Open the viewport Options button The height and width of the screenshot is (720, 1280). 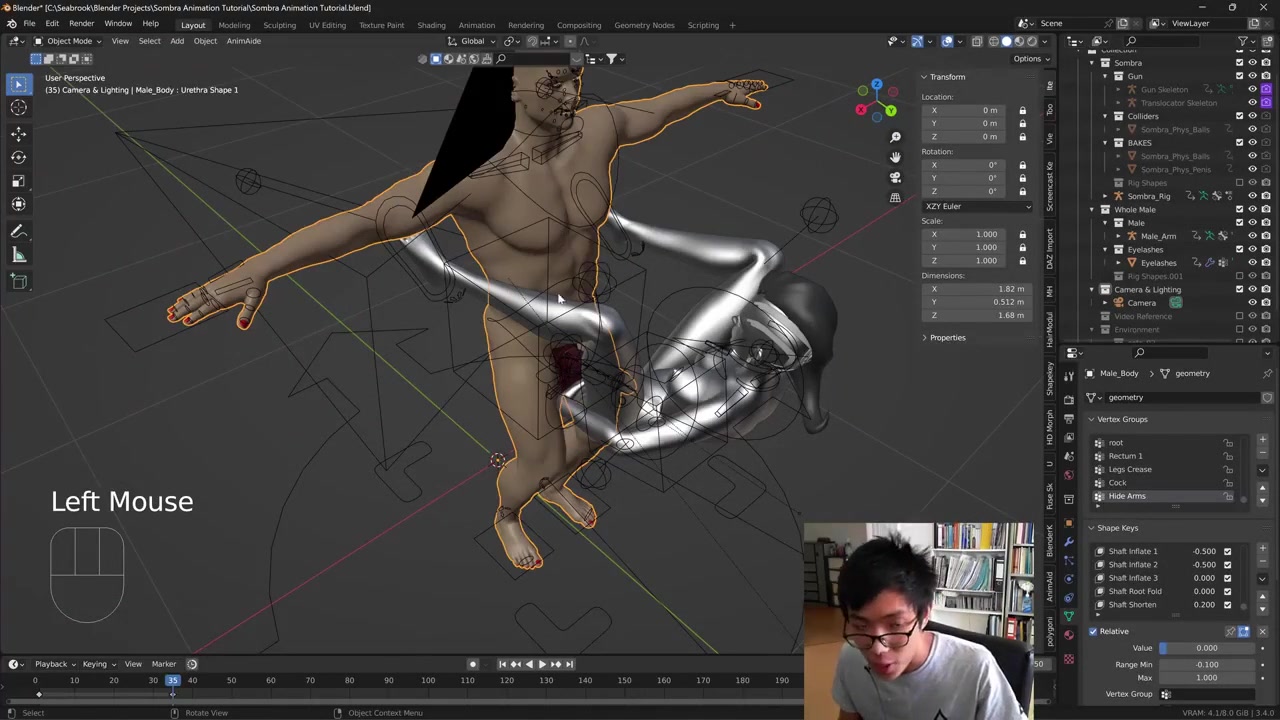[1030, 59]
